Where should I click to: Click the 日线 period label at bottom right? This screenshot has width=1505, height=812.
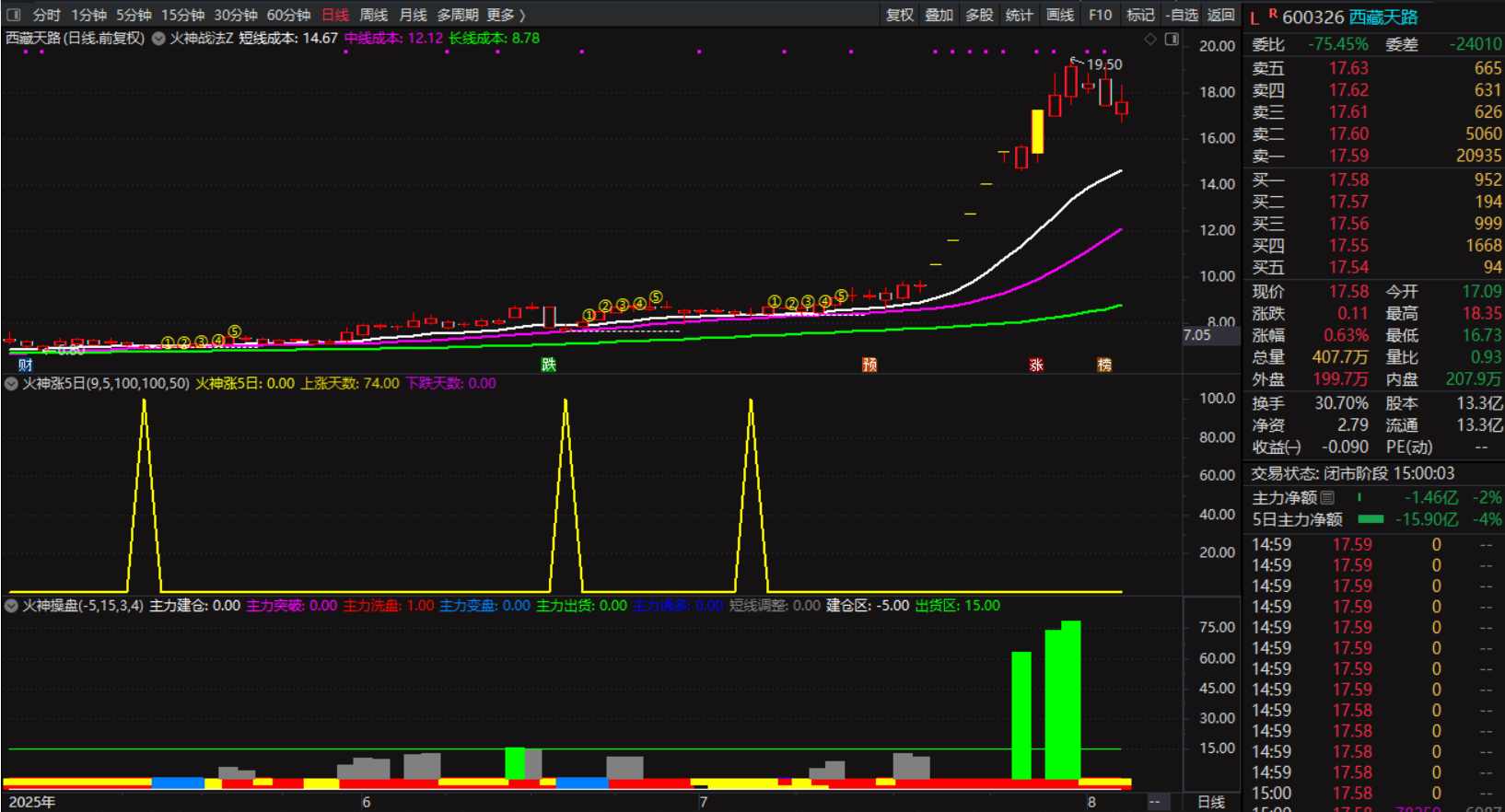pyautogui.click(x=1211, y=802)
